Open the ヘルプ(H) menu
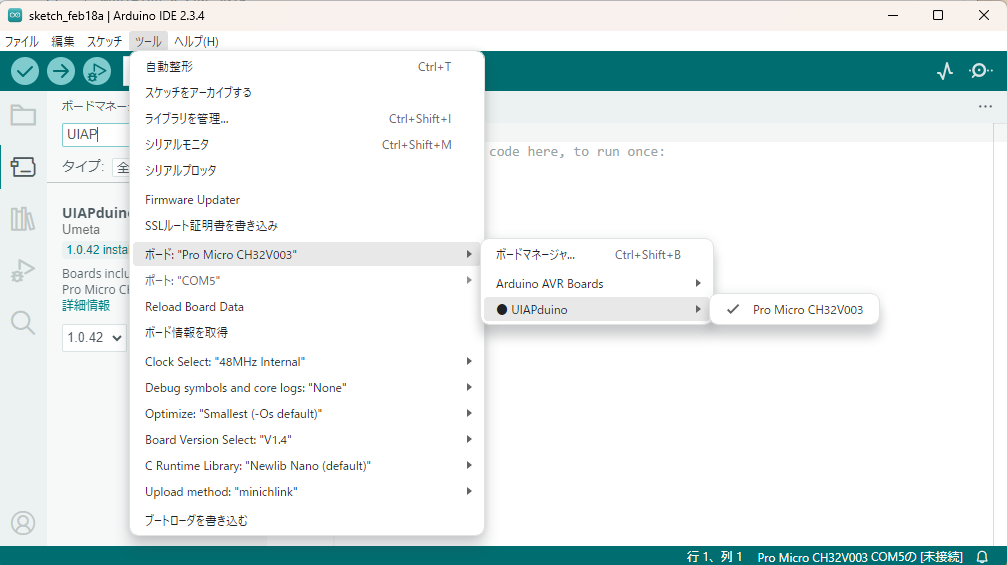This screenshot has height=565, width=1007. point(196,41)
